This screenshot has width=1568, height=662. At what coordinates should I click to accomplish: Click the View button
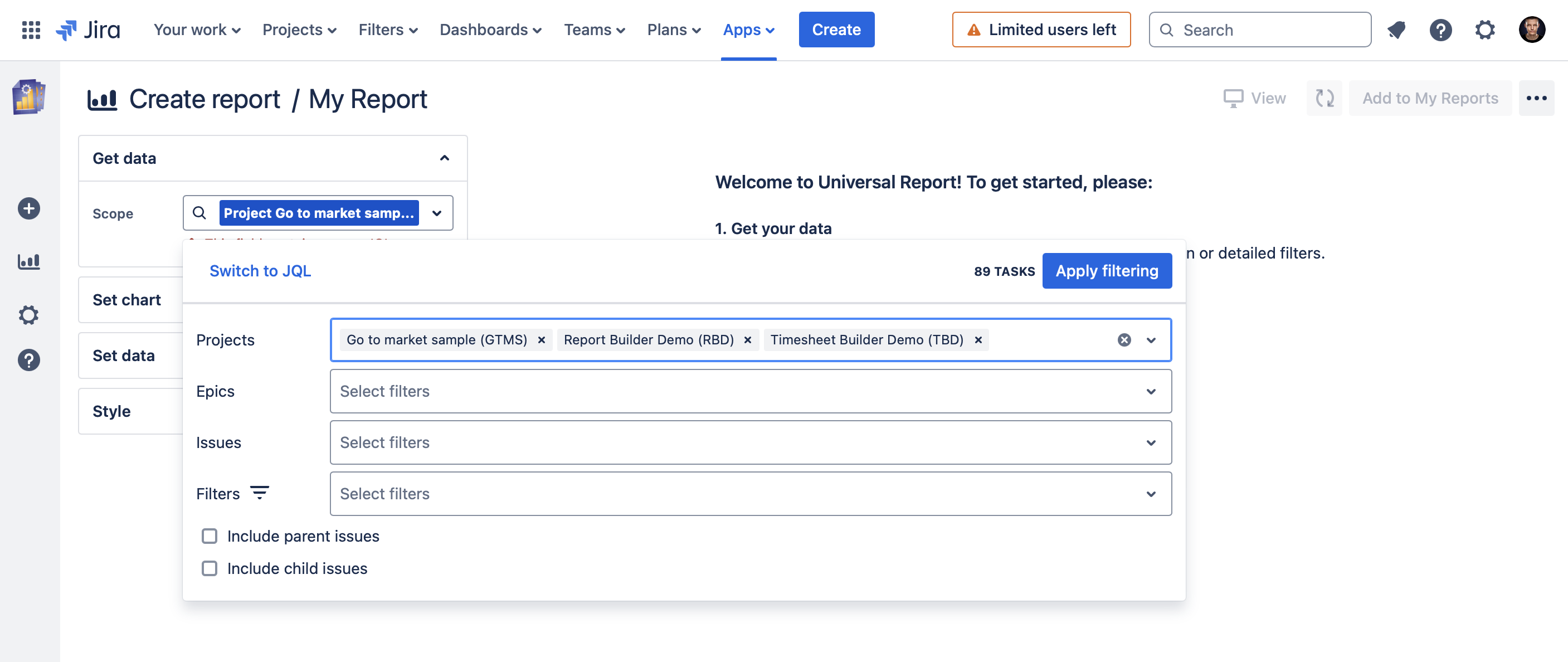click(x=1254, y=98)
